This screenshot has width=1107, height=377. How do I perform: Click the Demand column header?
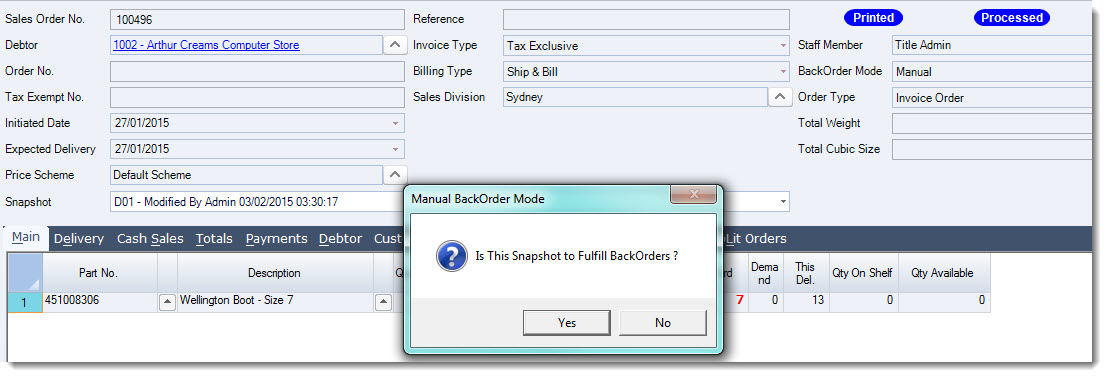click(765, 273)
